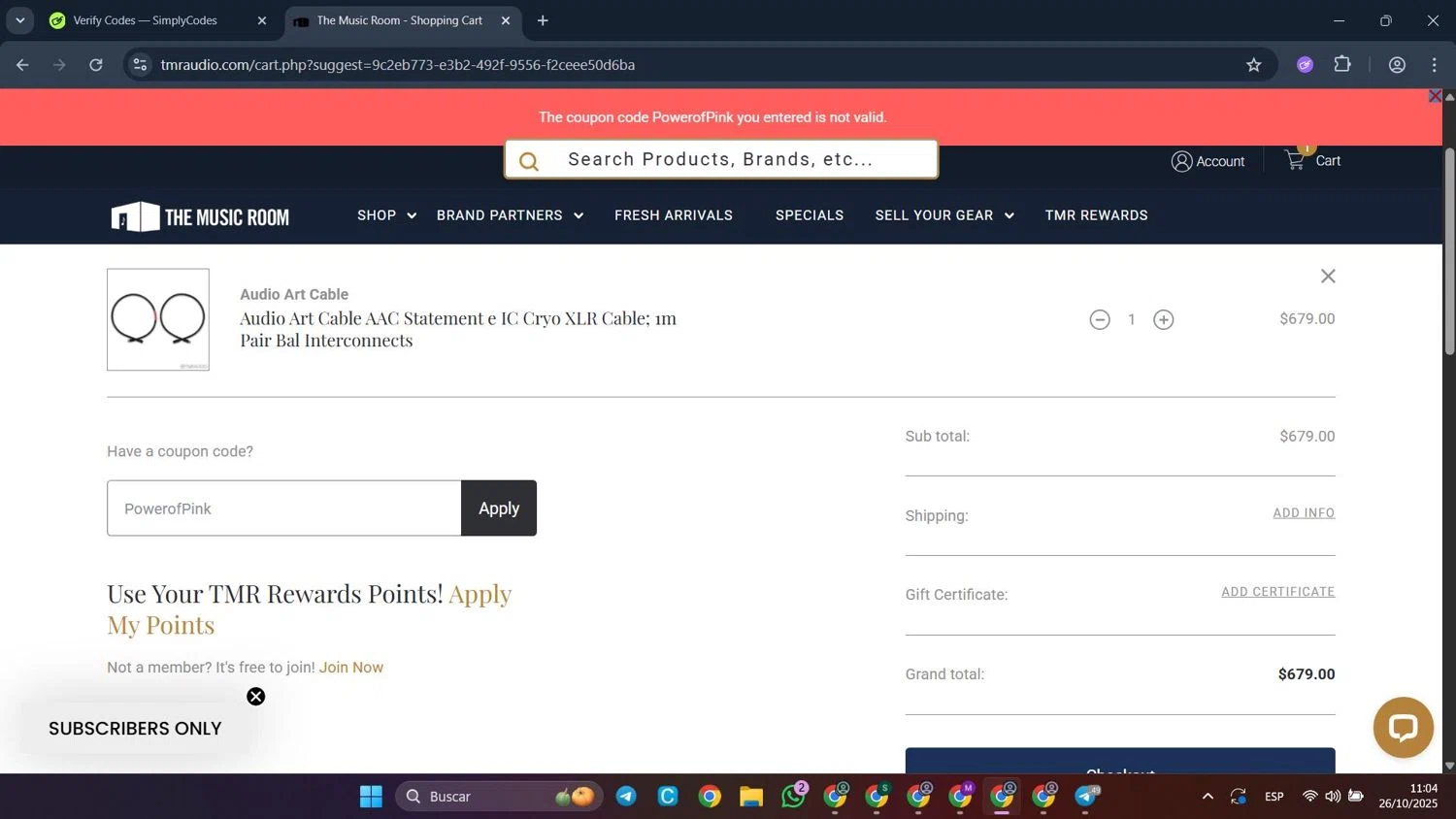Viewport: 1456px width, 819px height.
Task: Click the address bar URL
Action: point(398,65)
